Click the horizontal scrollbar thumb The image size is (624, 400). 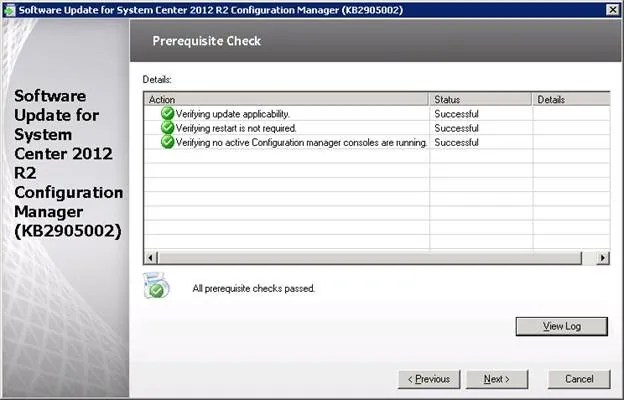370,258
